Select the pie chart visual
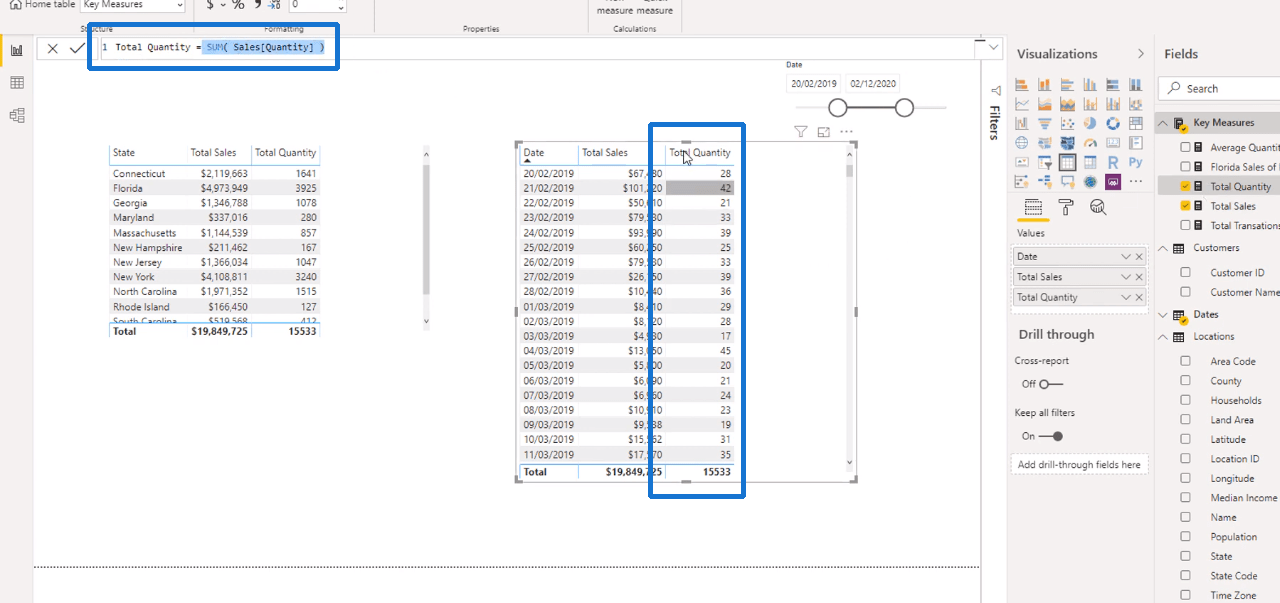Viewport: 1280px width, 603px height. (1090, 123)
